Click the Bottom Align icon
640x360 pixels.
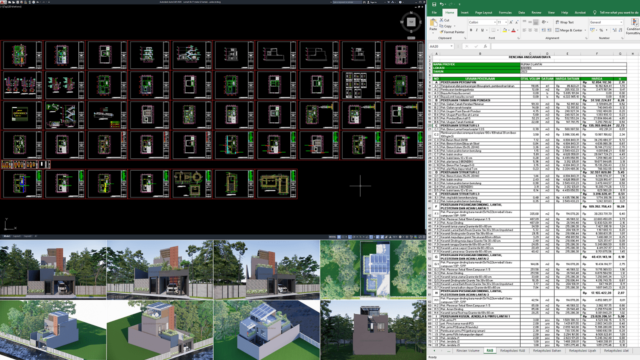[x=536, y=22]
